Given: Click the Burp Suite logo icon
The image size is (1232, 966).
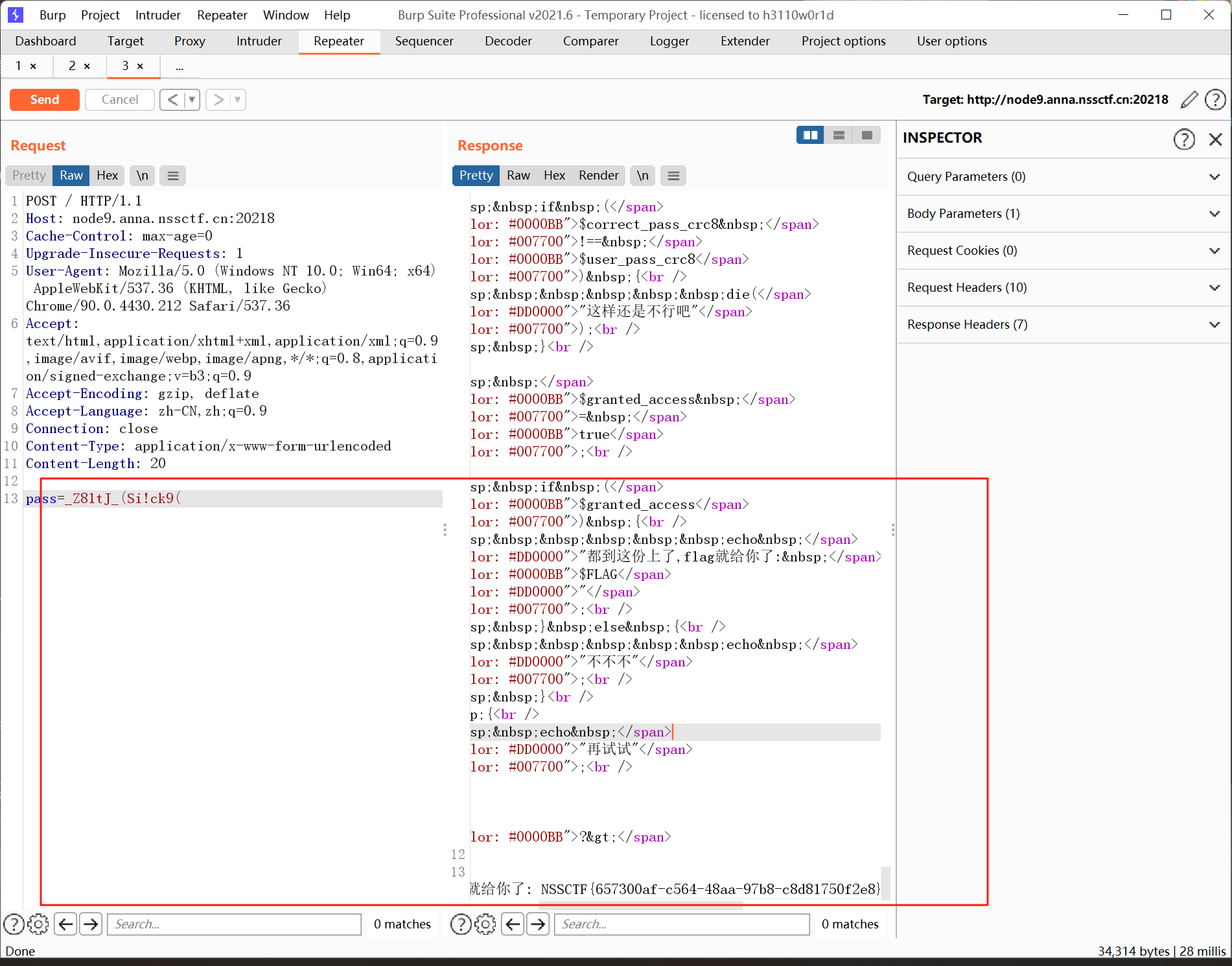Looking at the screenshot, I should click(x=16, y=14).
